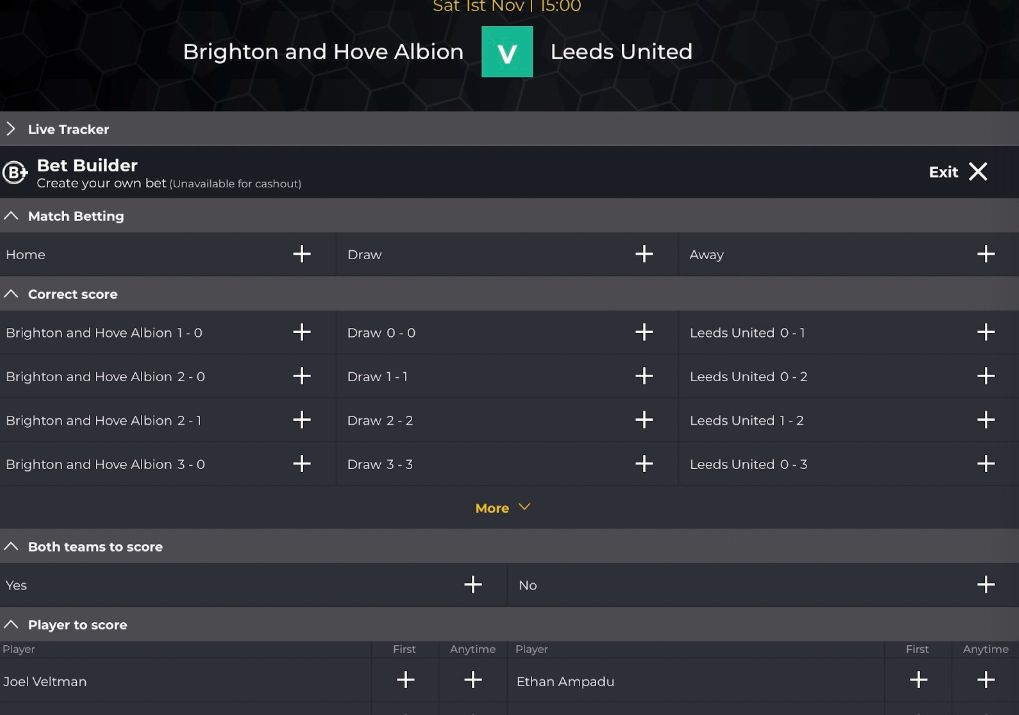Image resolution: width=1019 pixels, height=715 pixels.
Task: Click the green V versus badge
Action: tap(507, 52)
